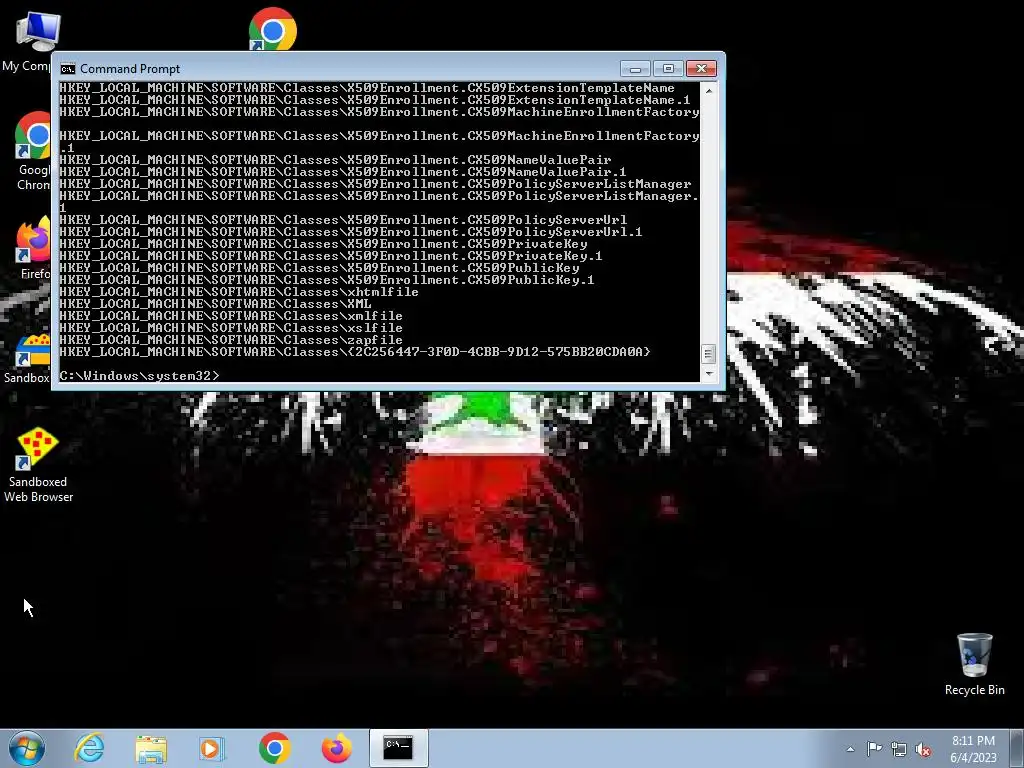The height and width of the screenshot is (768, 1024).
Task: Open the Google Chrome desktop shortcut beside the Command Prompt
Action: 33,150
